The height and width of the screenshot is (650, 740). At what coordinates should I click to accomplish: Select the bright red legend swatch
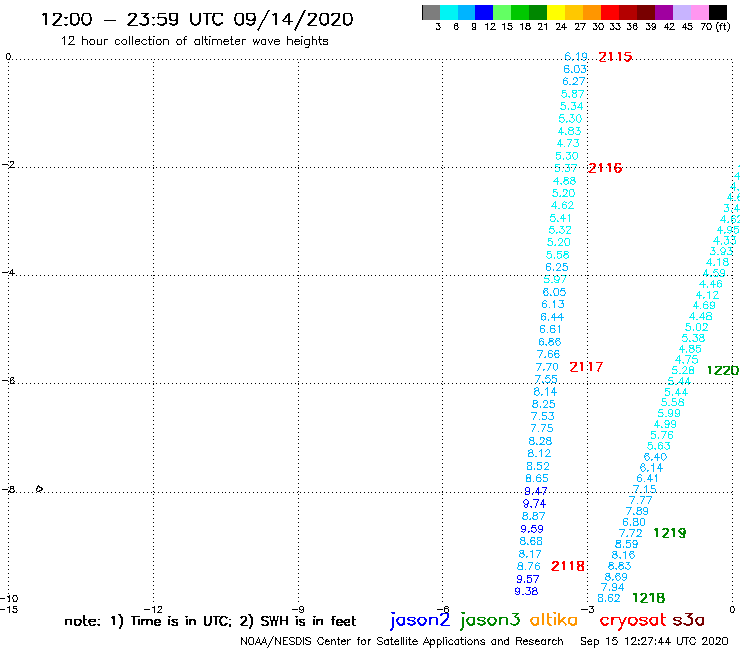pyautogui.click(x=609, y=13)
